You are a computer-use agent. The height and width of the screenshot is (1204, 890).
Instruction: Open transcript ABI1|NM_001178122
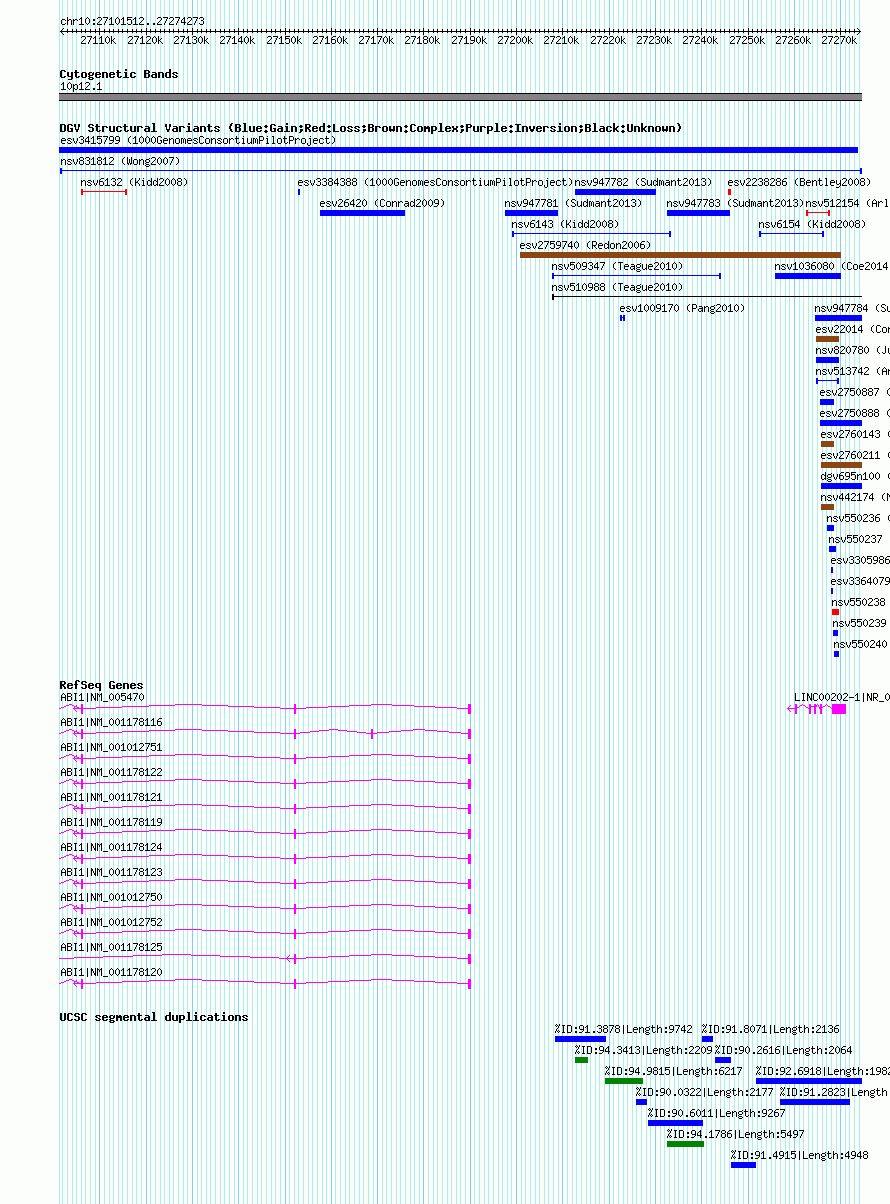111,772
